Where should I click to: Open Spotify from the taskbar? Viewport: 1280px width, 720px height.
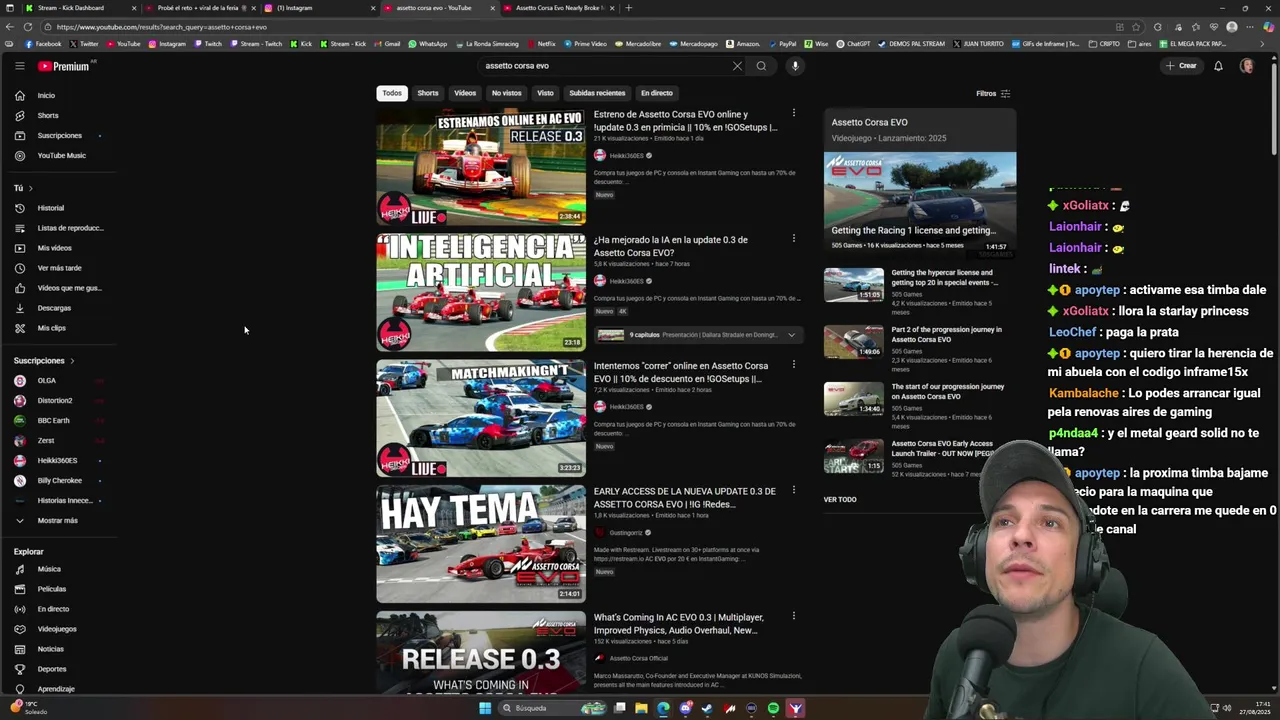[773, 708]
